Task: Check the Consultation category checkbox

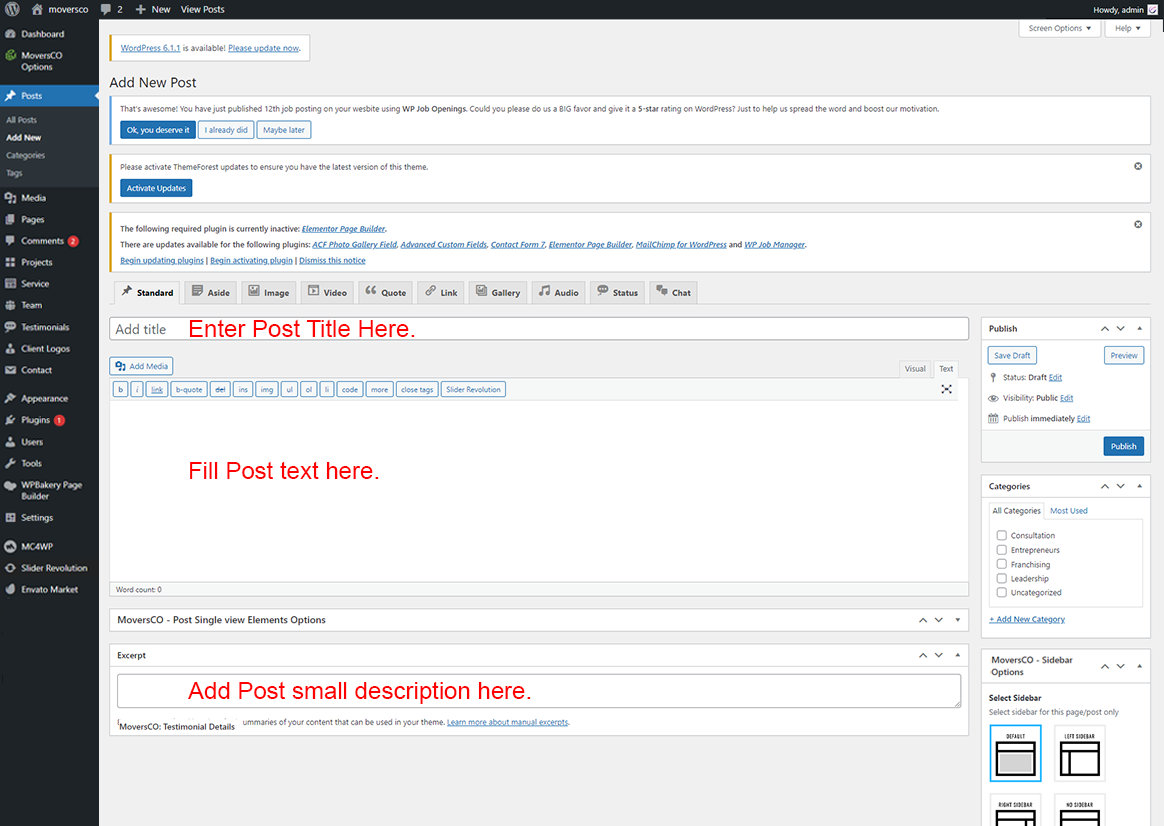Action: tap(1001, 536)
